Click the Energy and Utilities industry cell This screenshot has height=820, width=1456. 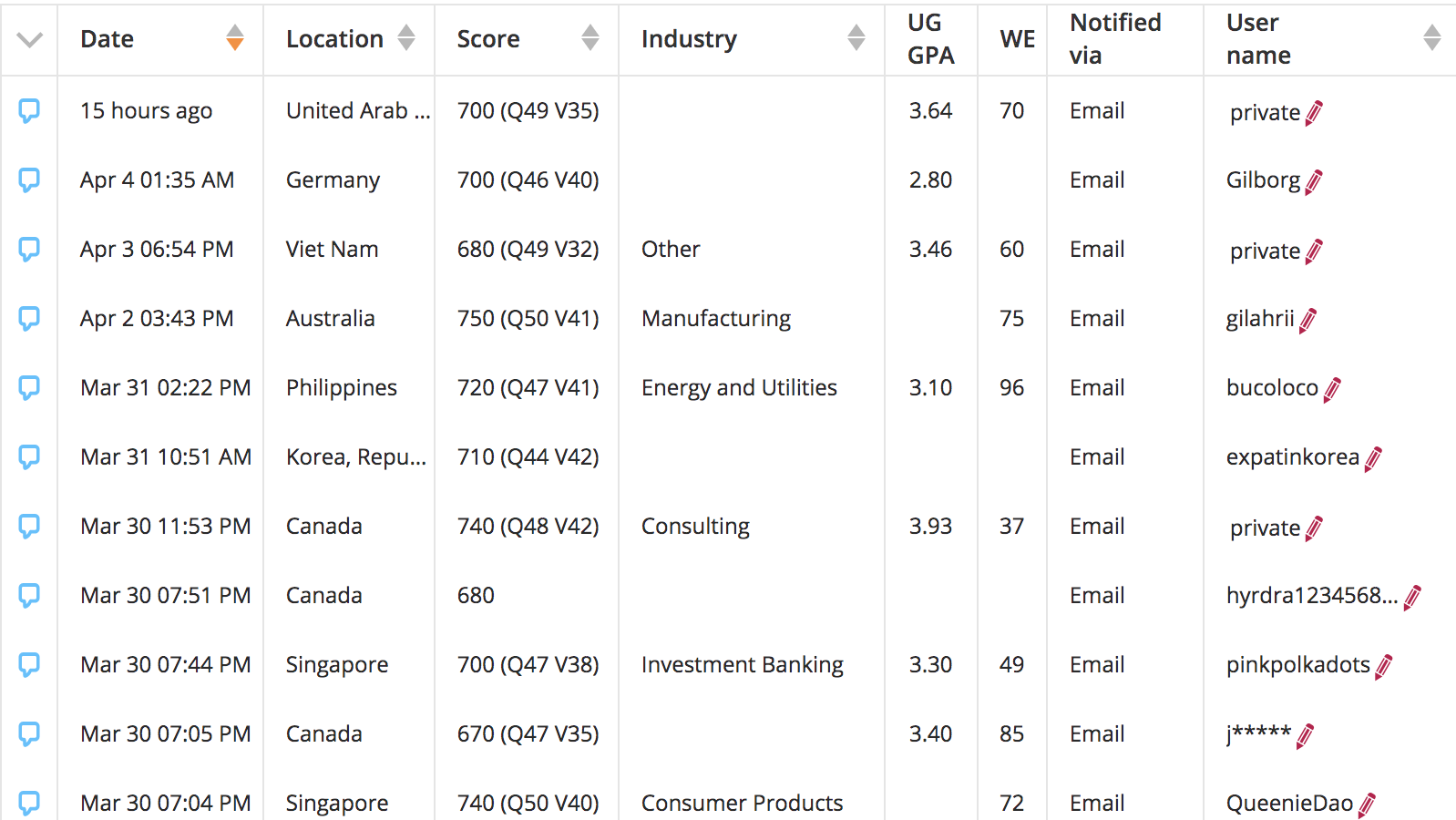tap(739, 388)
